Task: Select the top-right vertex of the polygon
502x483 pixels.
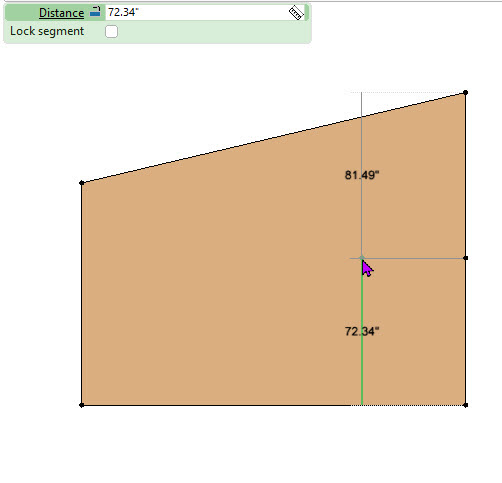Action: [466, 92]
